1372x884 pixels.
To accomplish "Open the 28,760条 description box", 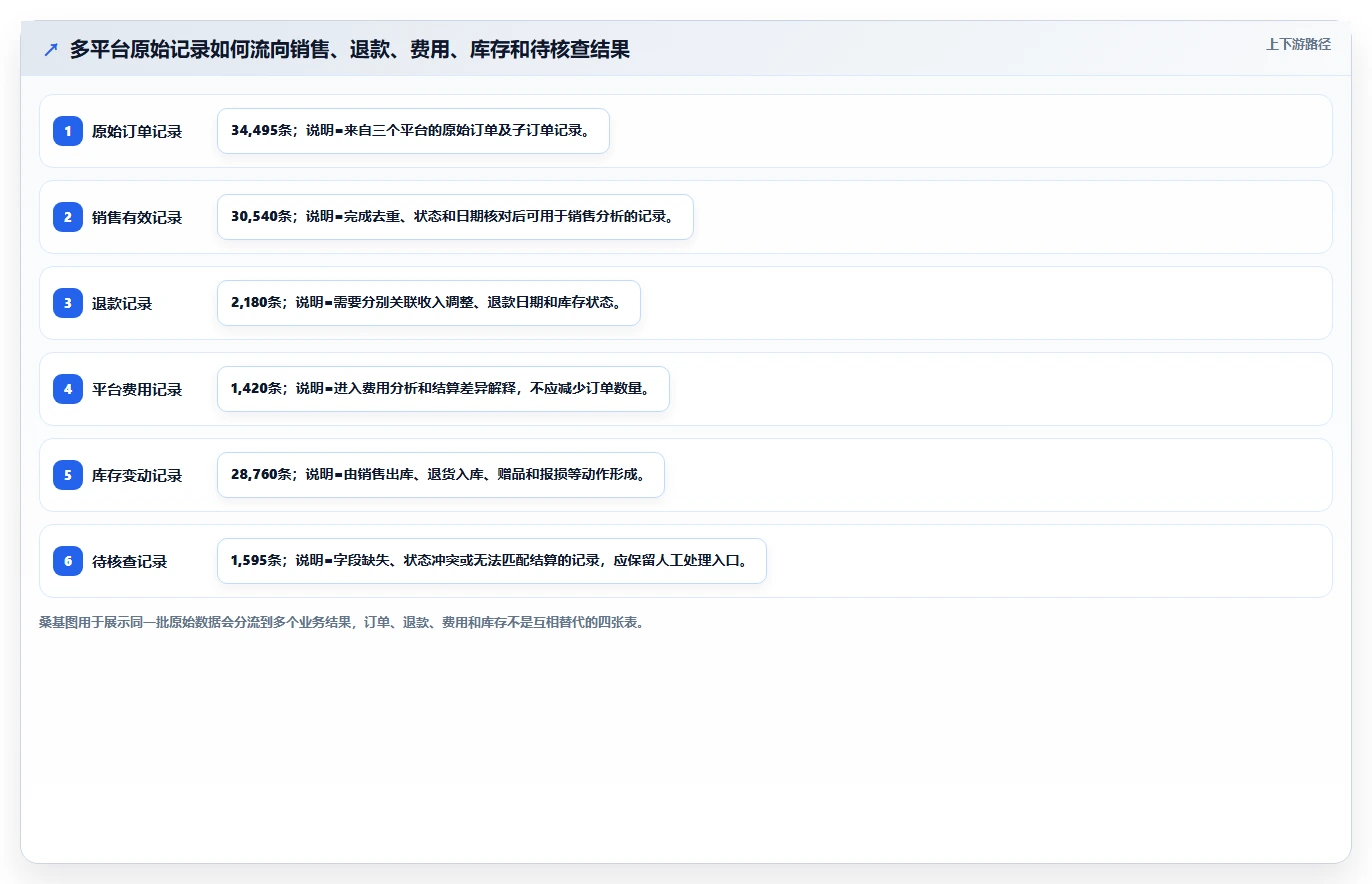I will click(440, 475).
